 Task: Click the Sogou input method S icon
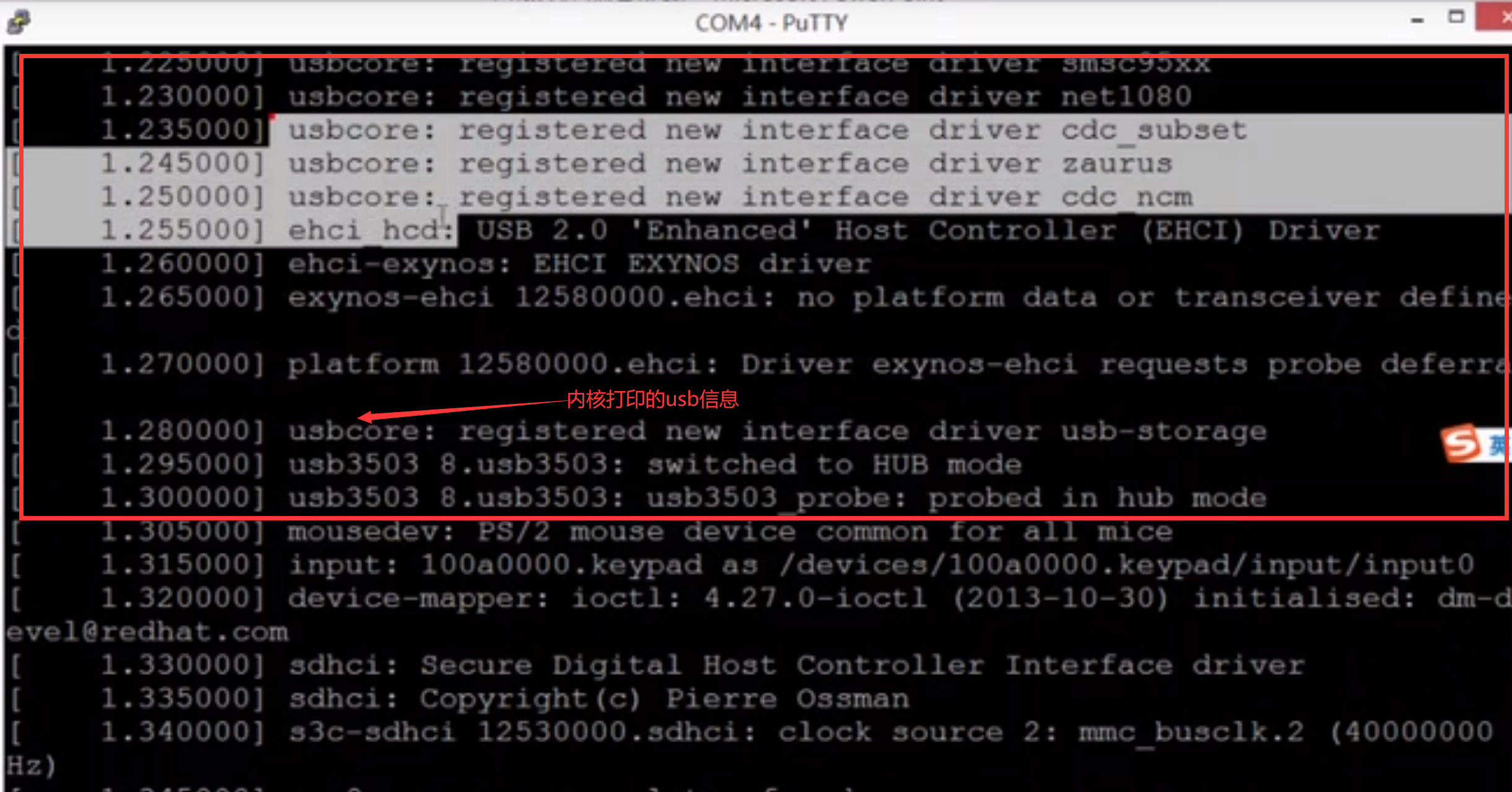1461,443
